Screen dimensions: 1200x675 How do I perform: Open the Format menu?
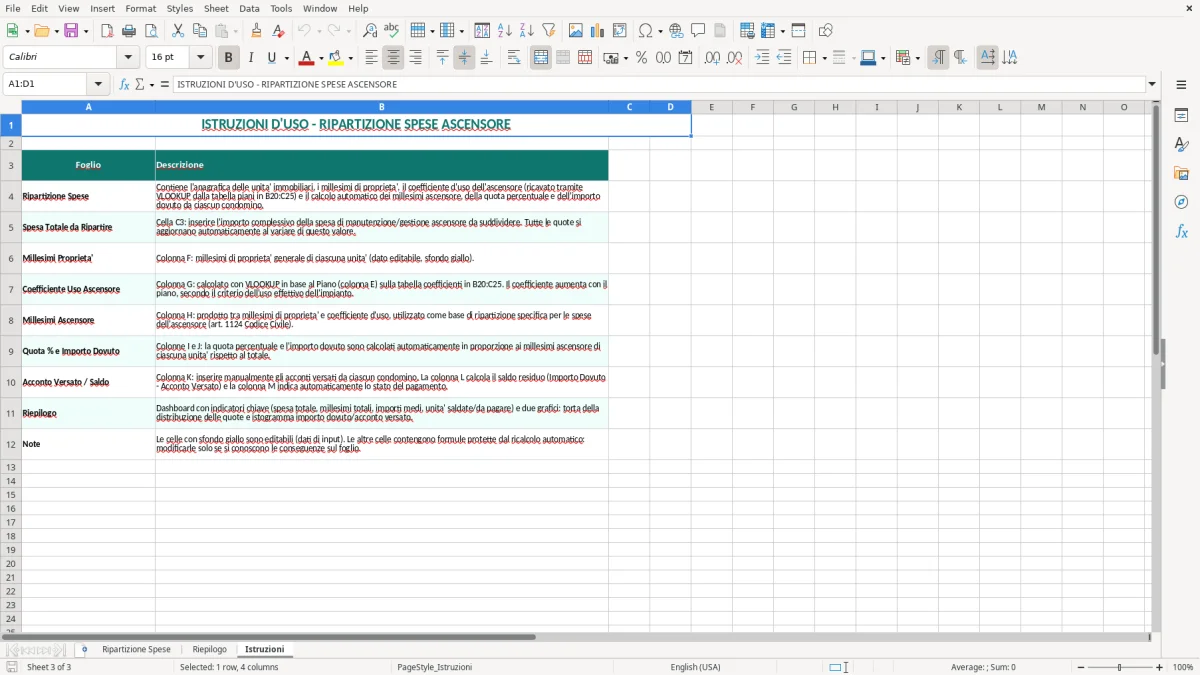click(x=141, y=8)
